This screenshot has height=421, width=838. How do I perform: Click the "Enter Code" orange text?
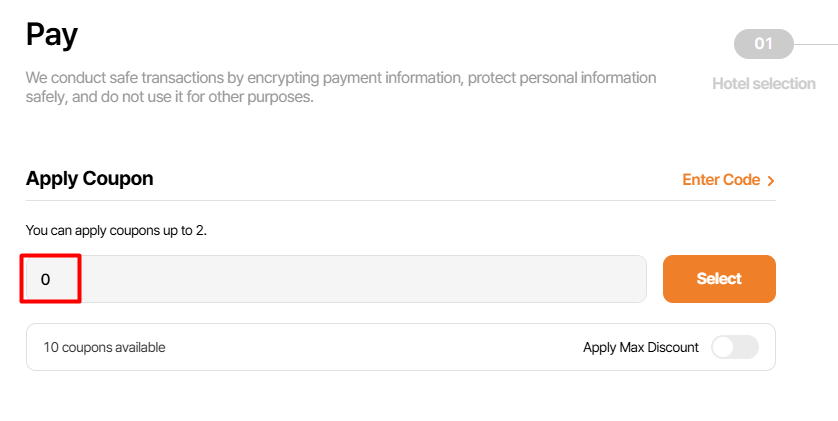pos(721,180)
